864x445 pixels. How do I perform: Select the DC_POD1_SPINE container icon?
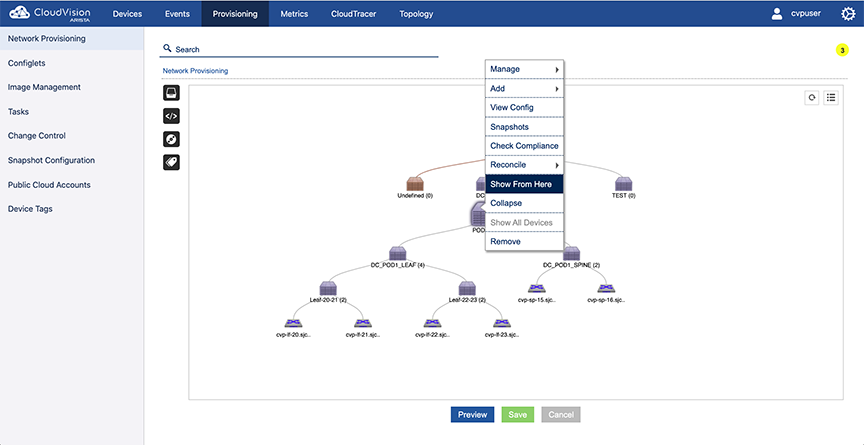(x=571, y=254)
